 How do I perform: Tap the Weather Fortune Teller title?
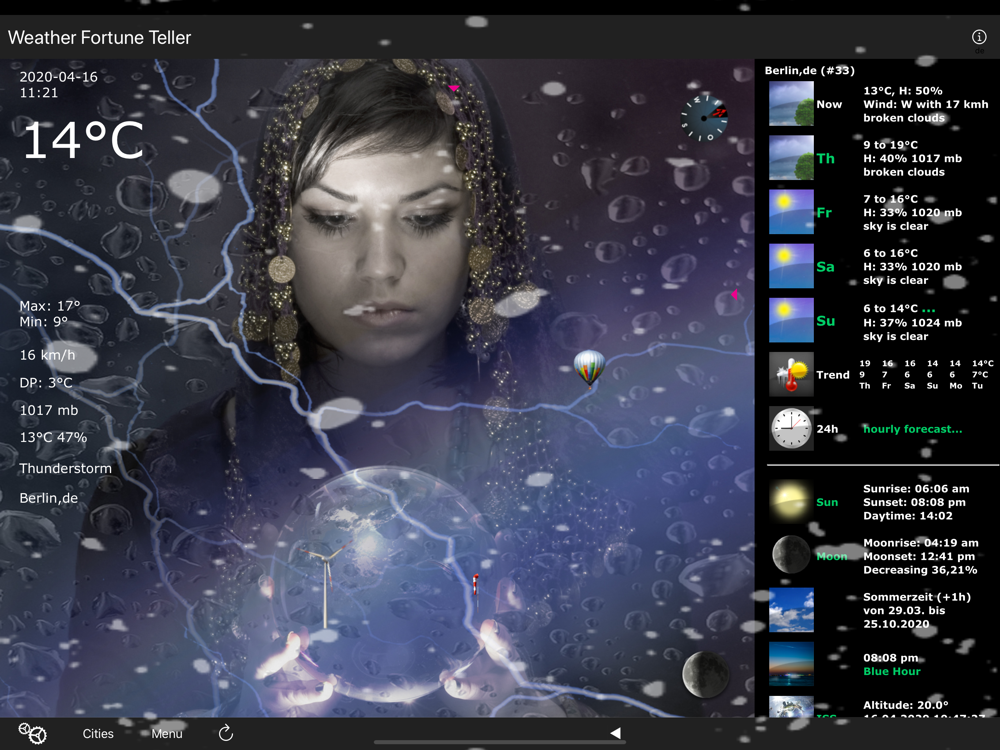[99, 38]
